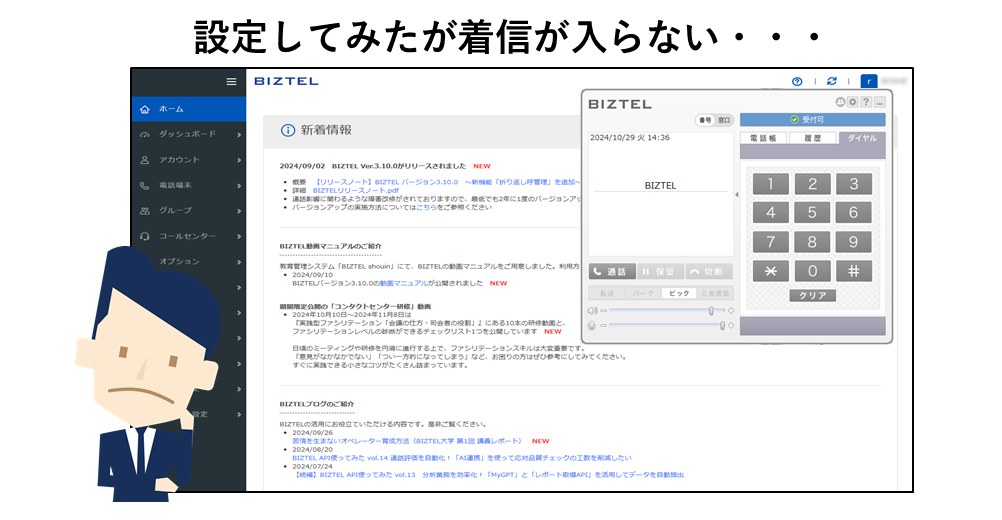Click the diamond icon after microphone slider
This screenshot has width=1002, height=520.
point(731,326)
